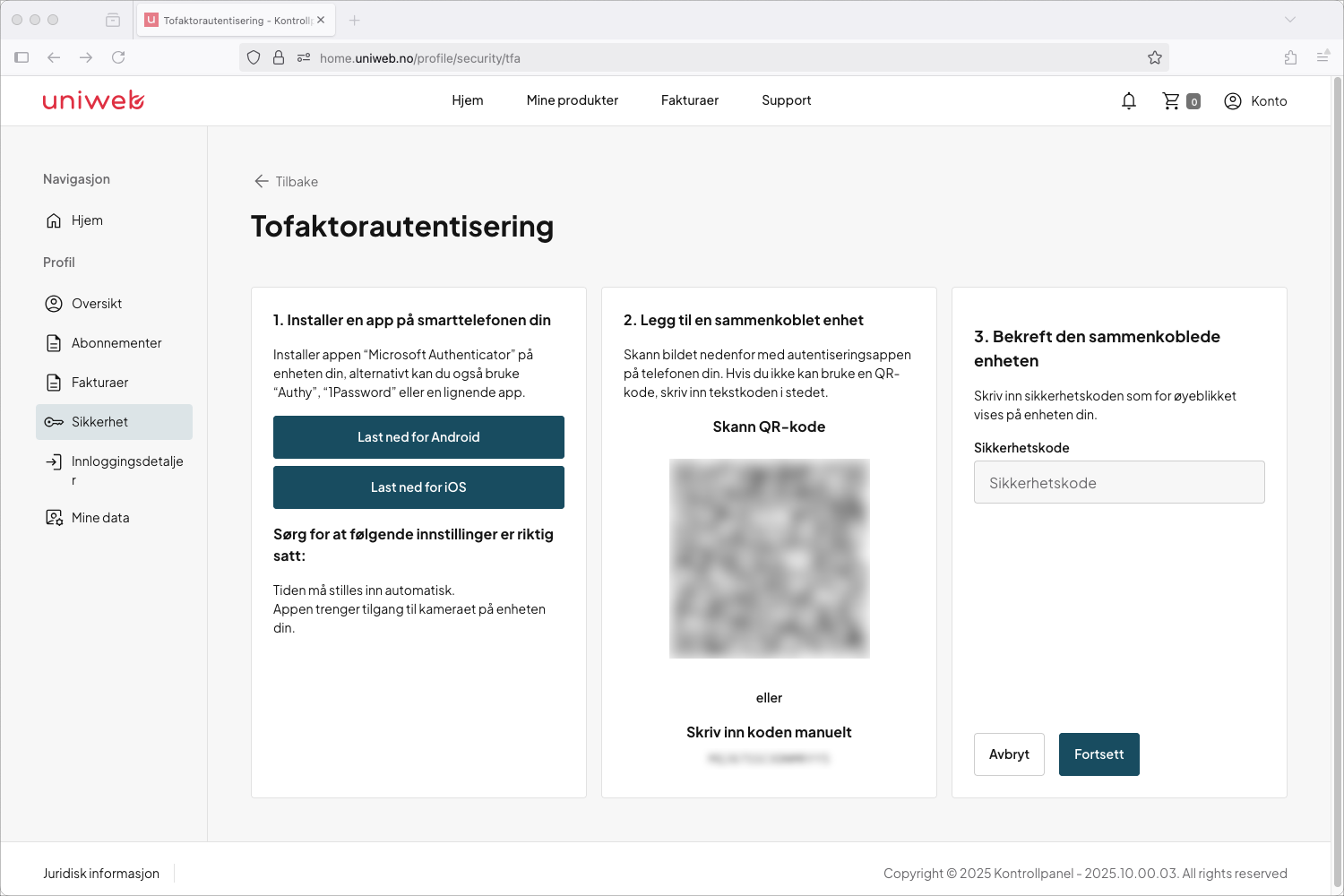The height and width of the screenshot is (896, 1344).
Task: Toggle the browser sidebar icon
Action: [22, 57]
